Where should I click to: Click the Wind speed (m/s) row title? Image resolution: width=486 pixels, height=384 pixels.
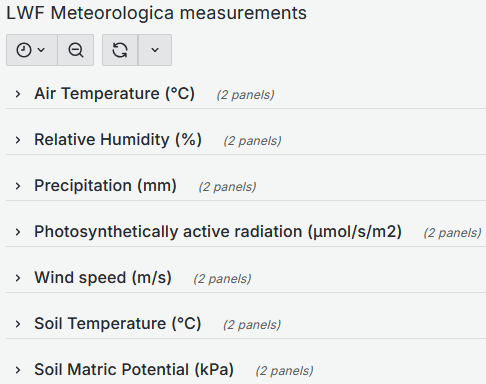click(103, 278)
